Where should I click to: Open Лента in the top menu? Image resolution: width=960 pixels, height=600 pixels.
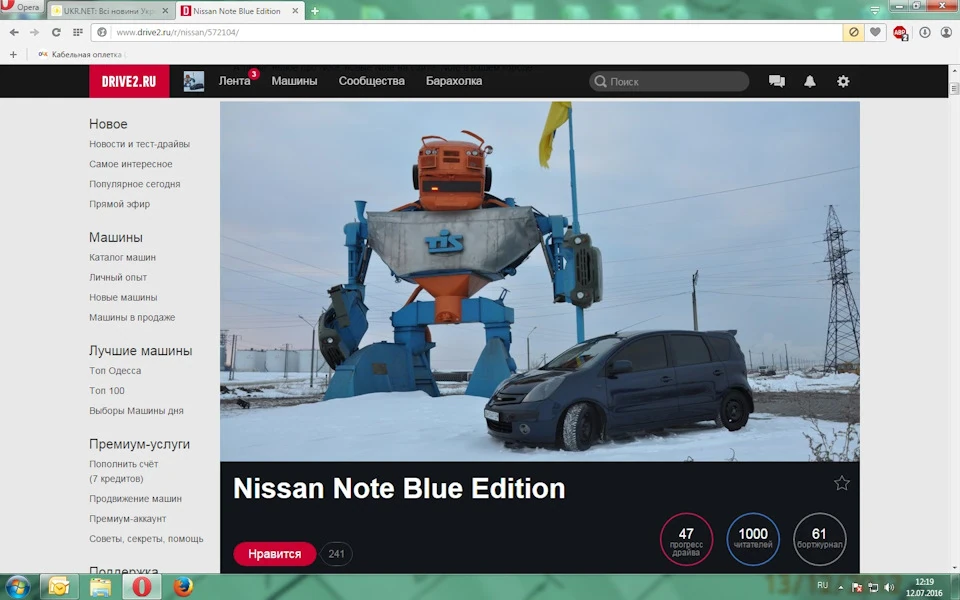234,81
